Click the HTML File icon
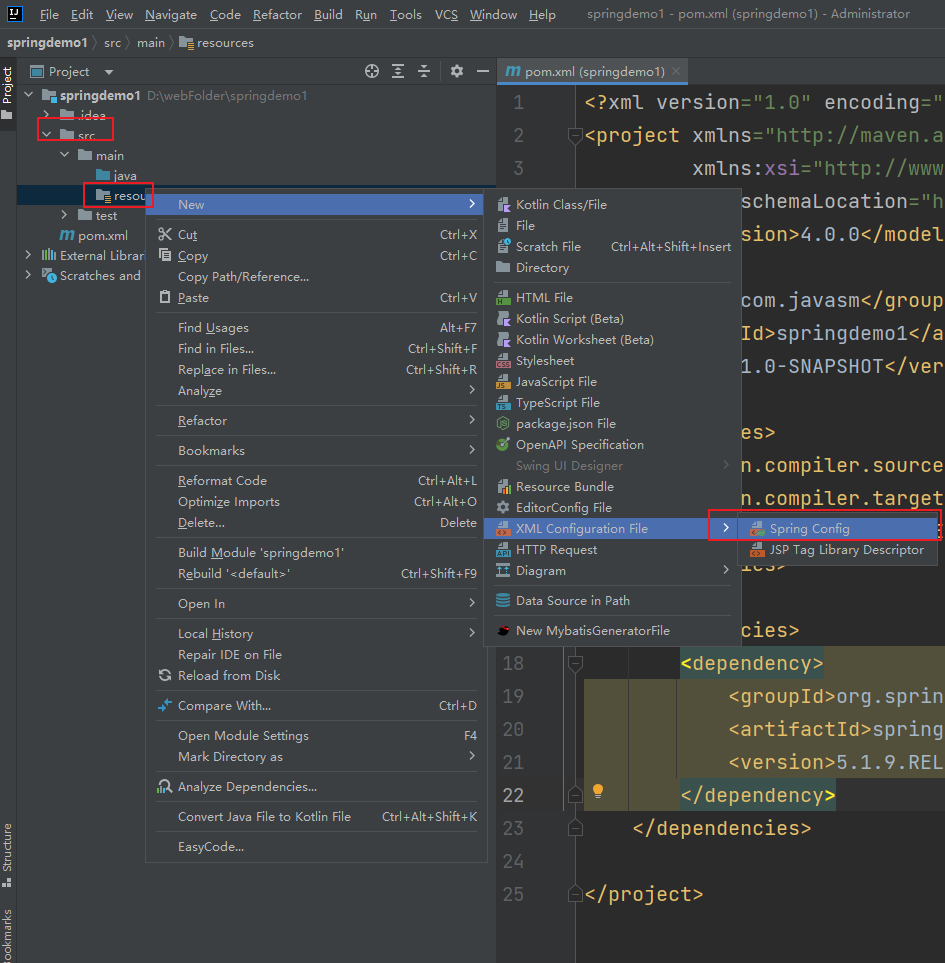 click(x=503, y=297)
